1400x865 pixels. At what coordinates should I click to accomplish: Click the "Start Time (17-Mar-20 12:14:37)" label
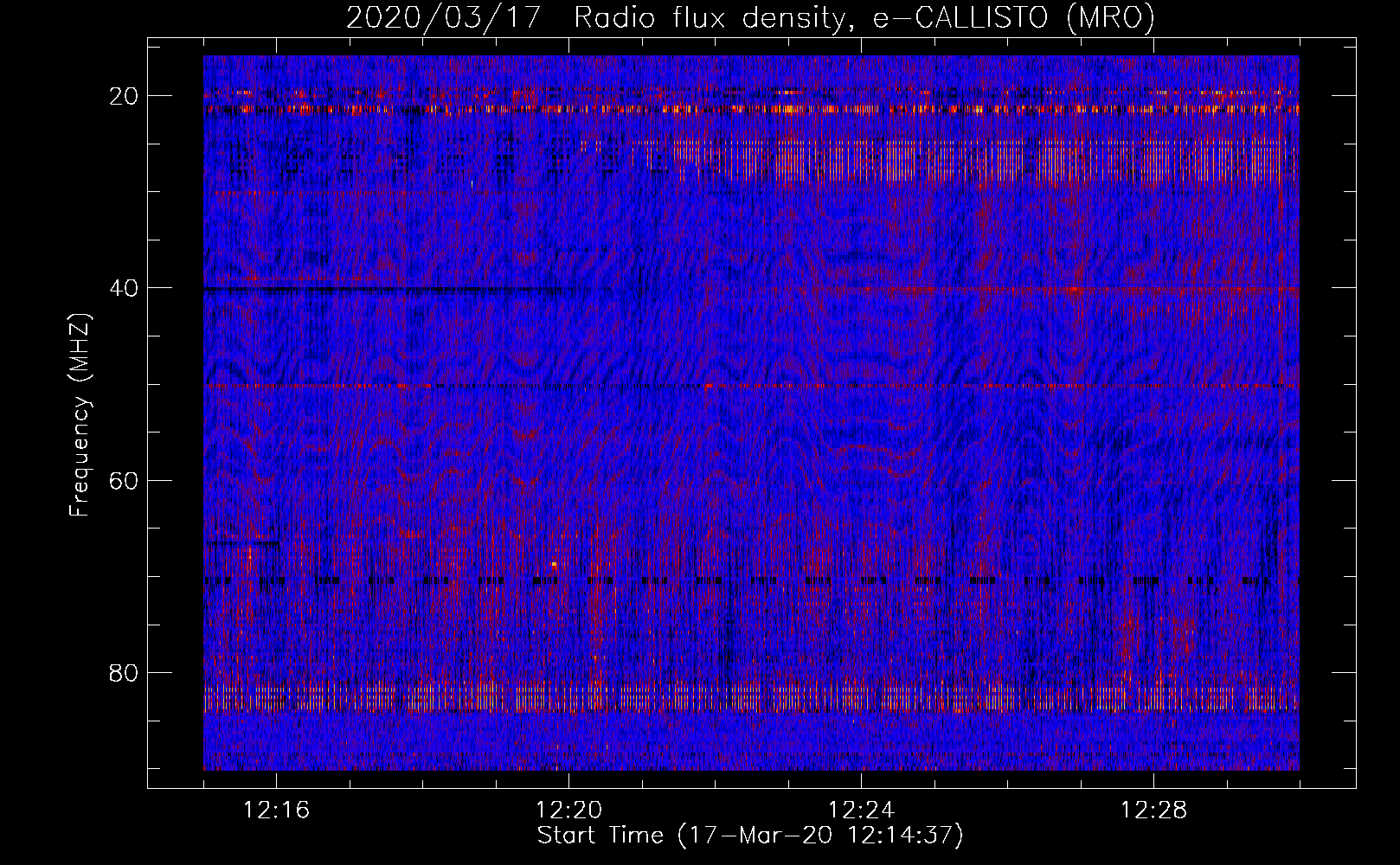pyautogui.click(x=750, y=836)
